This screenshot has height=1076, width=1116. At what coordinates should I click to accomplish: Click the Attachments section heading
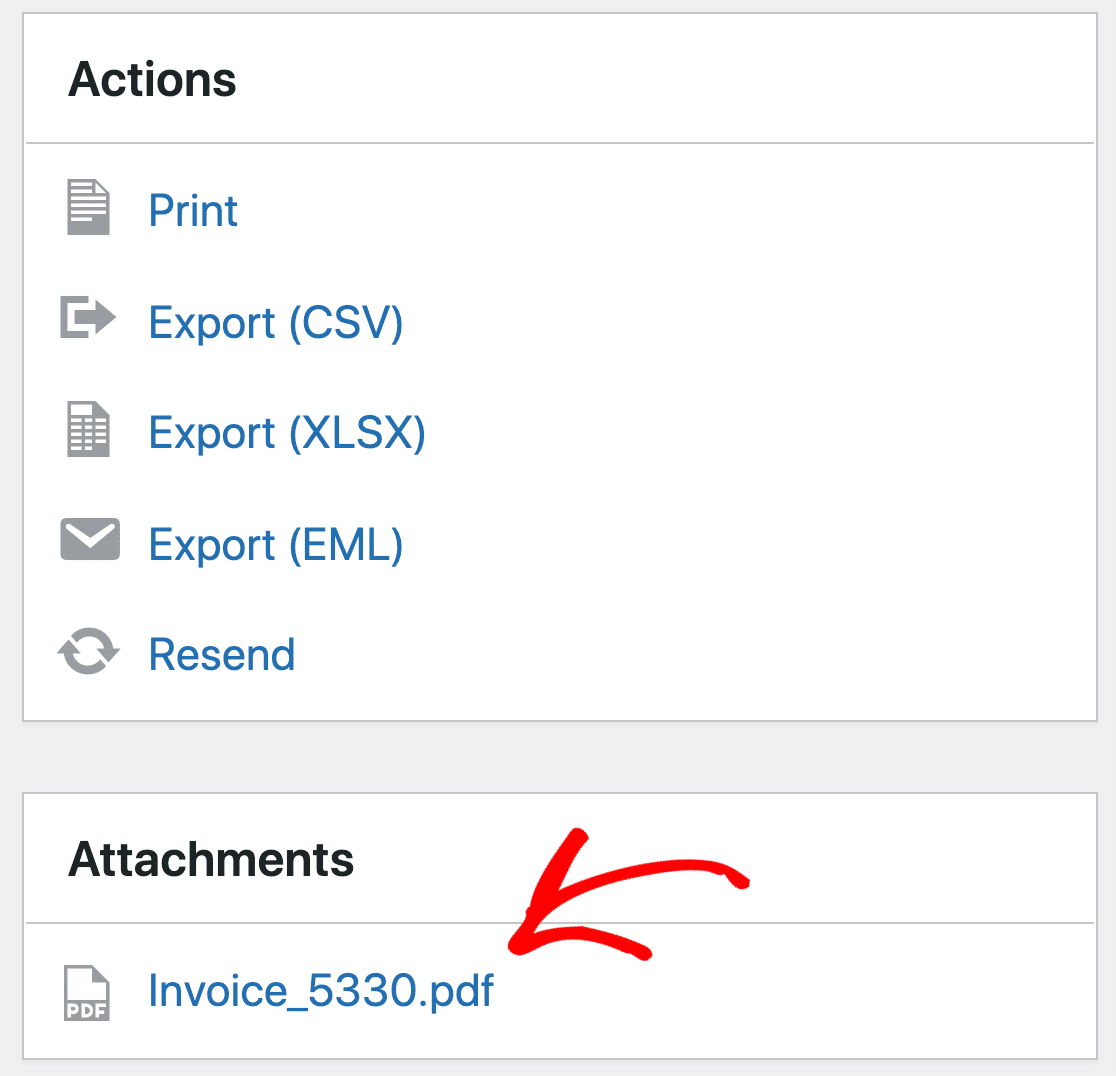tap(211, 858)
